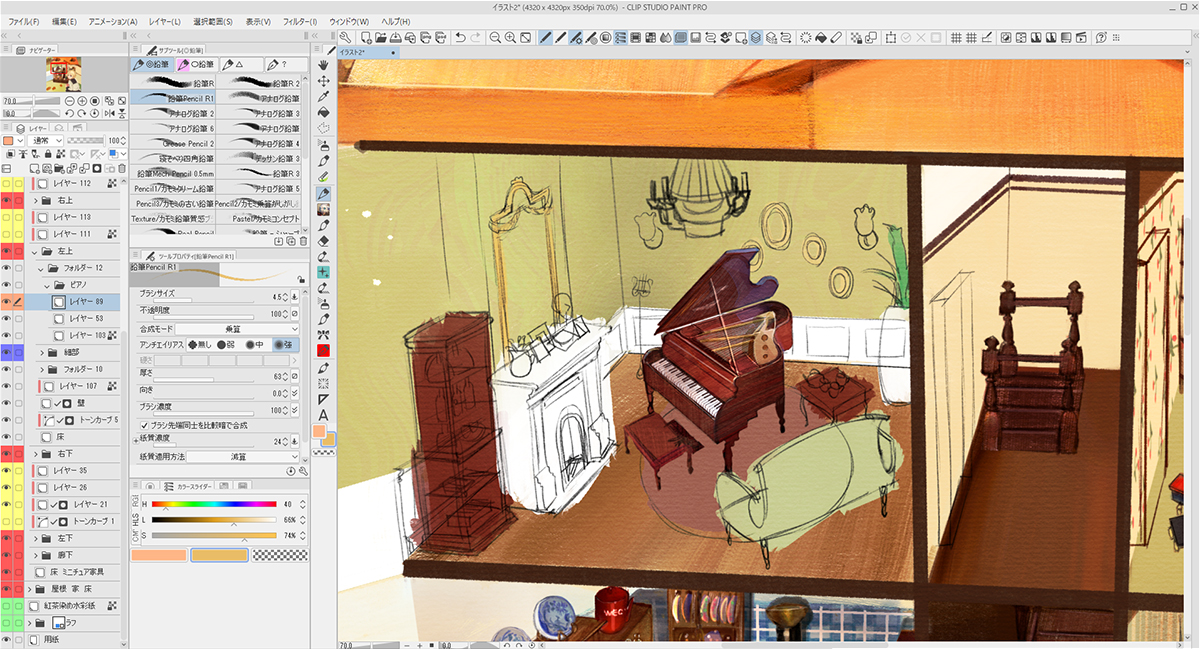Click the zoom in magnifier in command bar
Screen dimensions: 1200x649
(511, 38)
